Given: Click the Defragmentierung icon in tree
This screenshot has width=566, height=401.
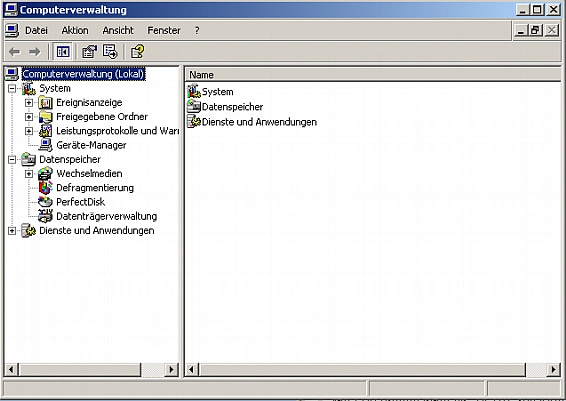Looking at the screenshot, I should (x=45, y=188).
